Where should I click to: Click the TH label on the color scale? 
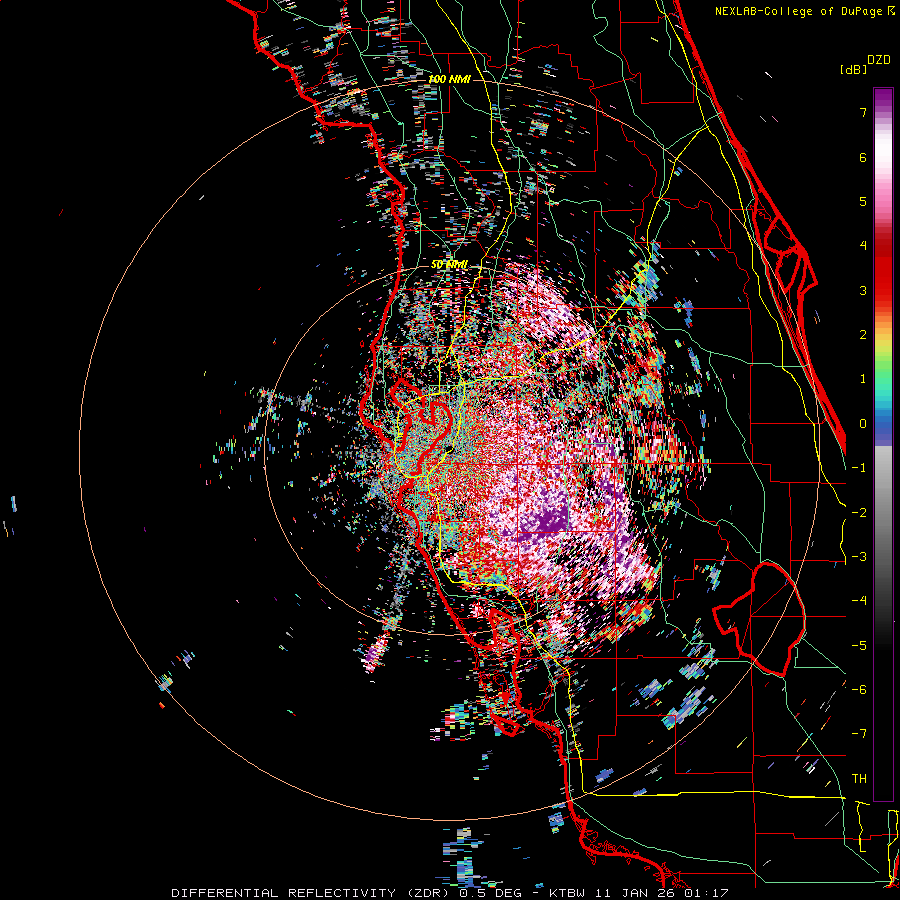coord(859,779)
